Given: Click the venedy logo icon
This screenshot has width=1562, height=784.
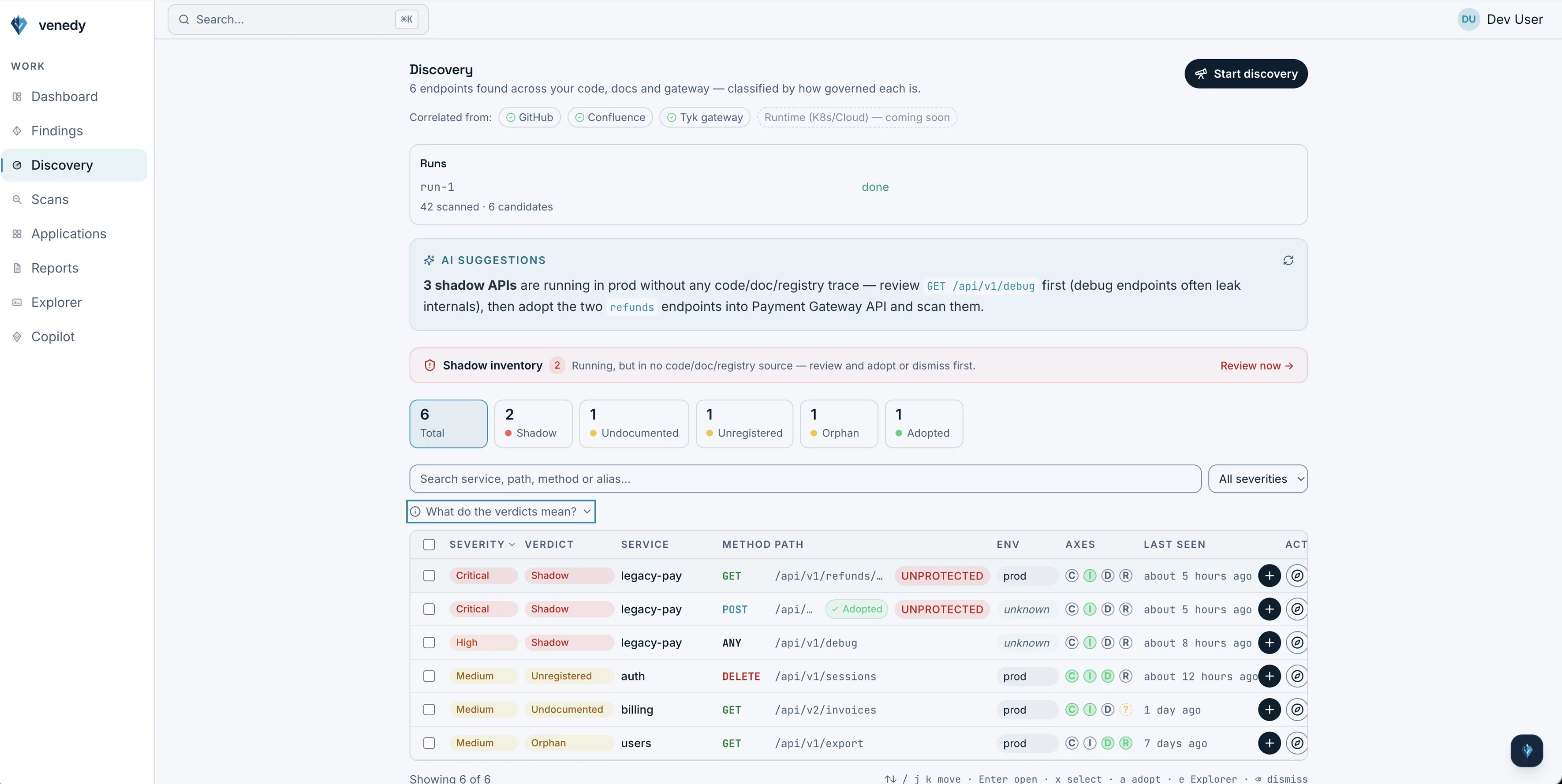Looking at the screenshot, I should coord(19,25).
